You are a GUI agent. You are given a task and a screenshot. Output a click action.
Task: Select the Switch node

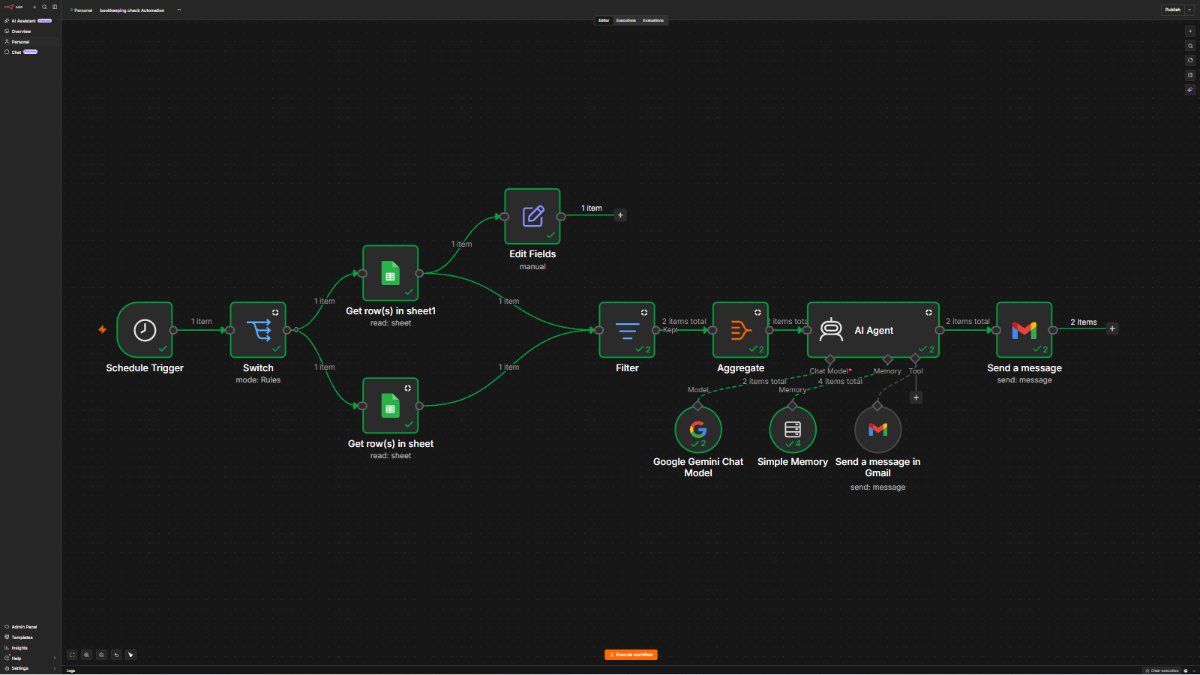[x=258, y=330]
